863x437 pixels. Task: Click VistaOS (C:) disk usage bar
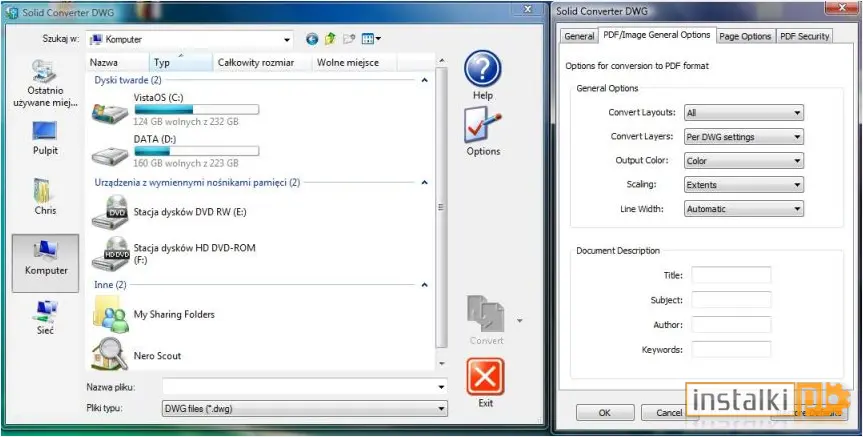(x=196, y=110)
